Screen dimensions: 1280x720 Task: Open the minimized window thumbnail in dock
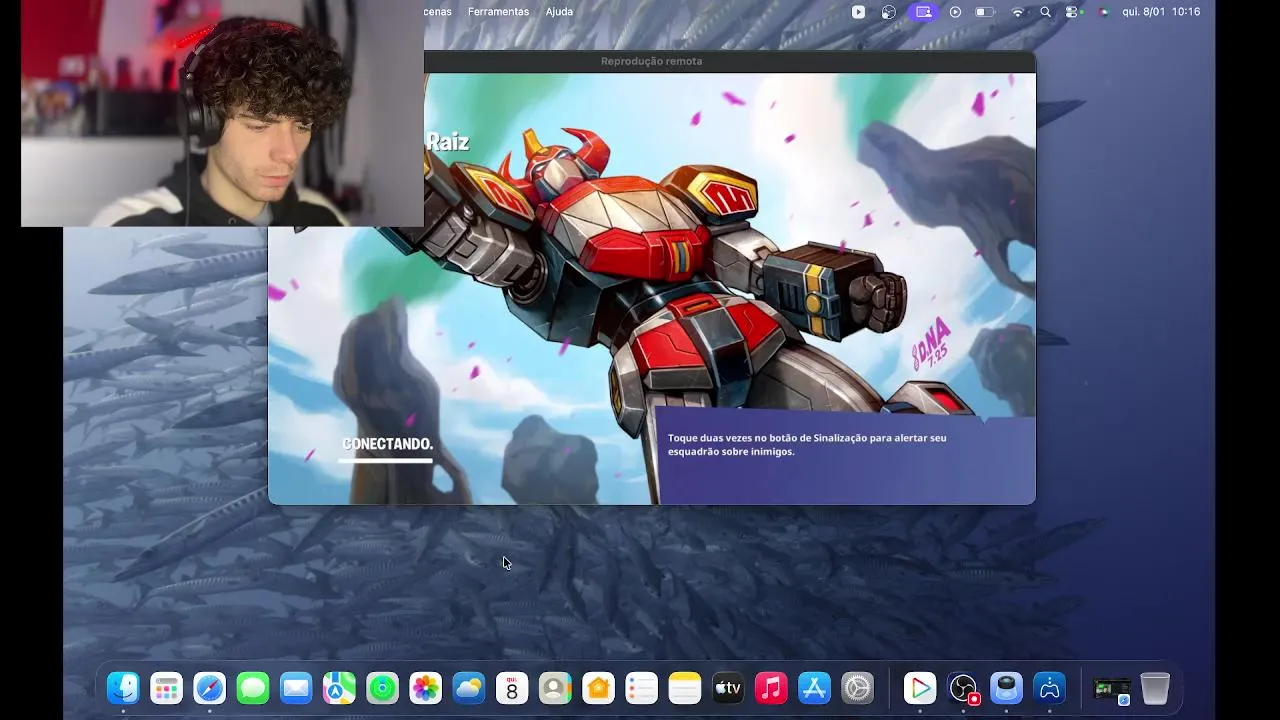[1111, 689]
